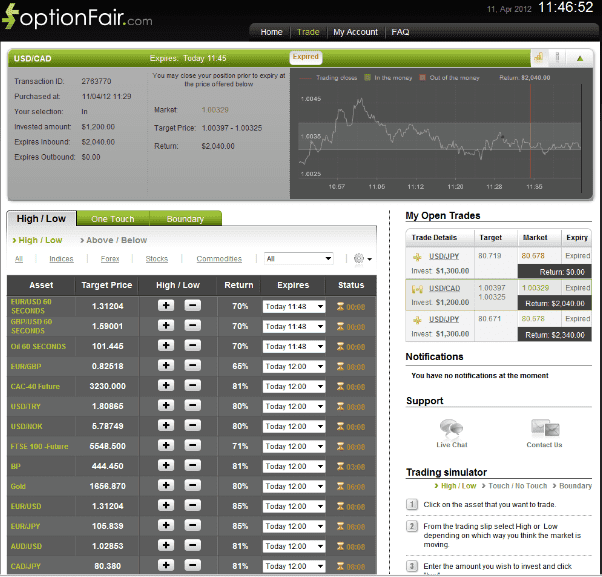Screen dimensions: 602x577
Task: Click the plus (High) button for Gold
Action: [x=166, y=485]
